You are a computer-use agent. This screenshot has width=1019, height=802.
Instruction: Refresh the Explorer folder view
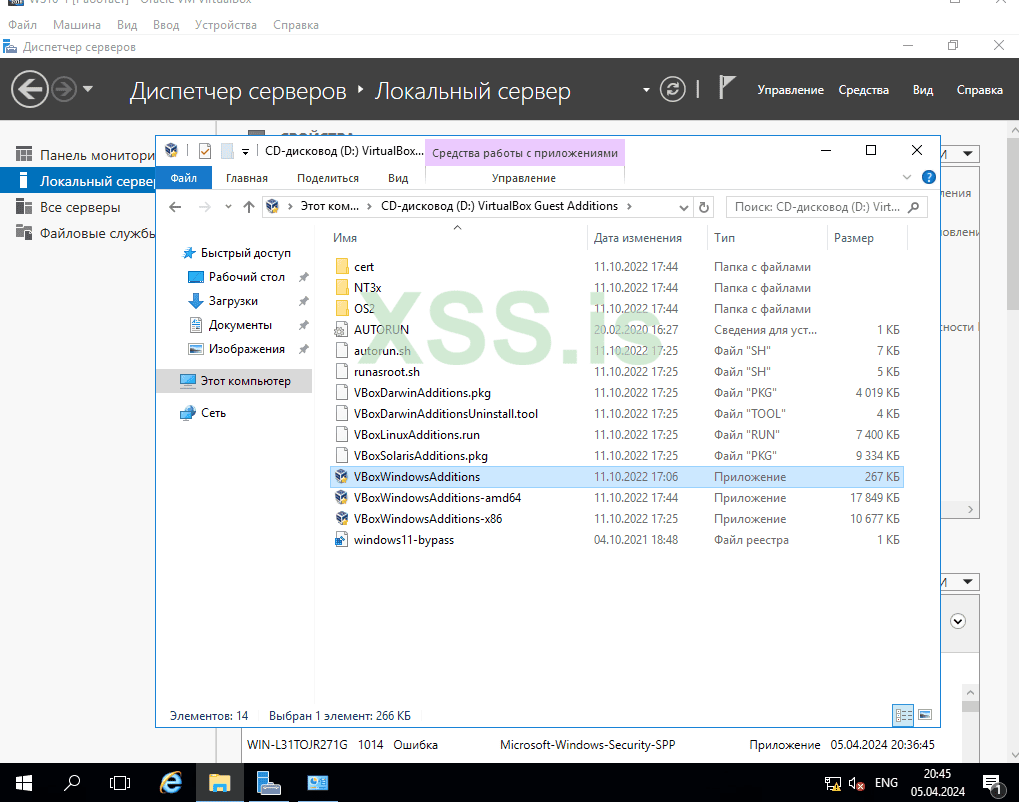click(704, 207)
